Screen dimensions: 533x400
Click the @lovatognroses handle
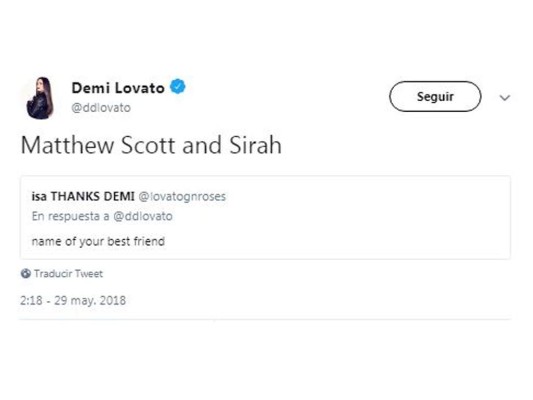(x=182, y=196)
